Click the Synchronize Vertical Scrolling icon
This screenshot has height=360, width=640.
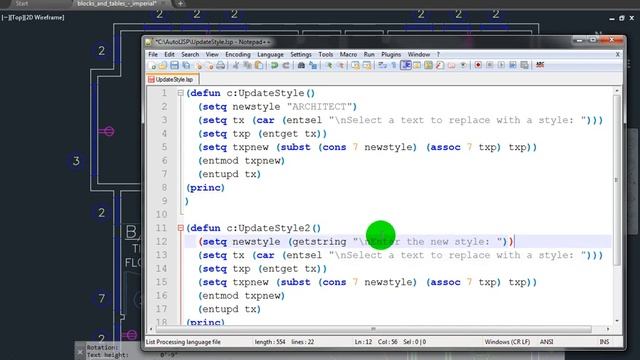point(356,65)
